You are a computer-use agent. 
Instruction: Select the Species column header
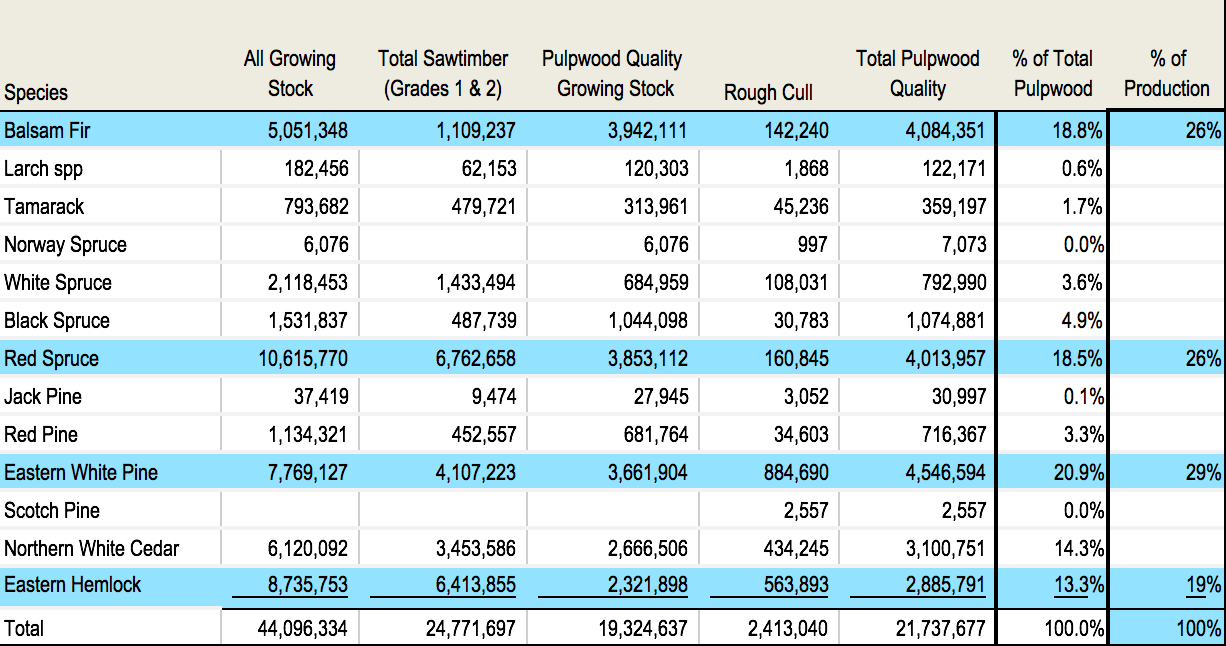(x=36, y=93)
